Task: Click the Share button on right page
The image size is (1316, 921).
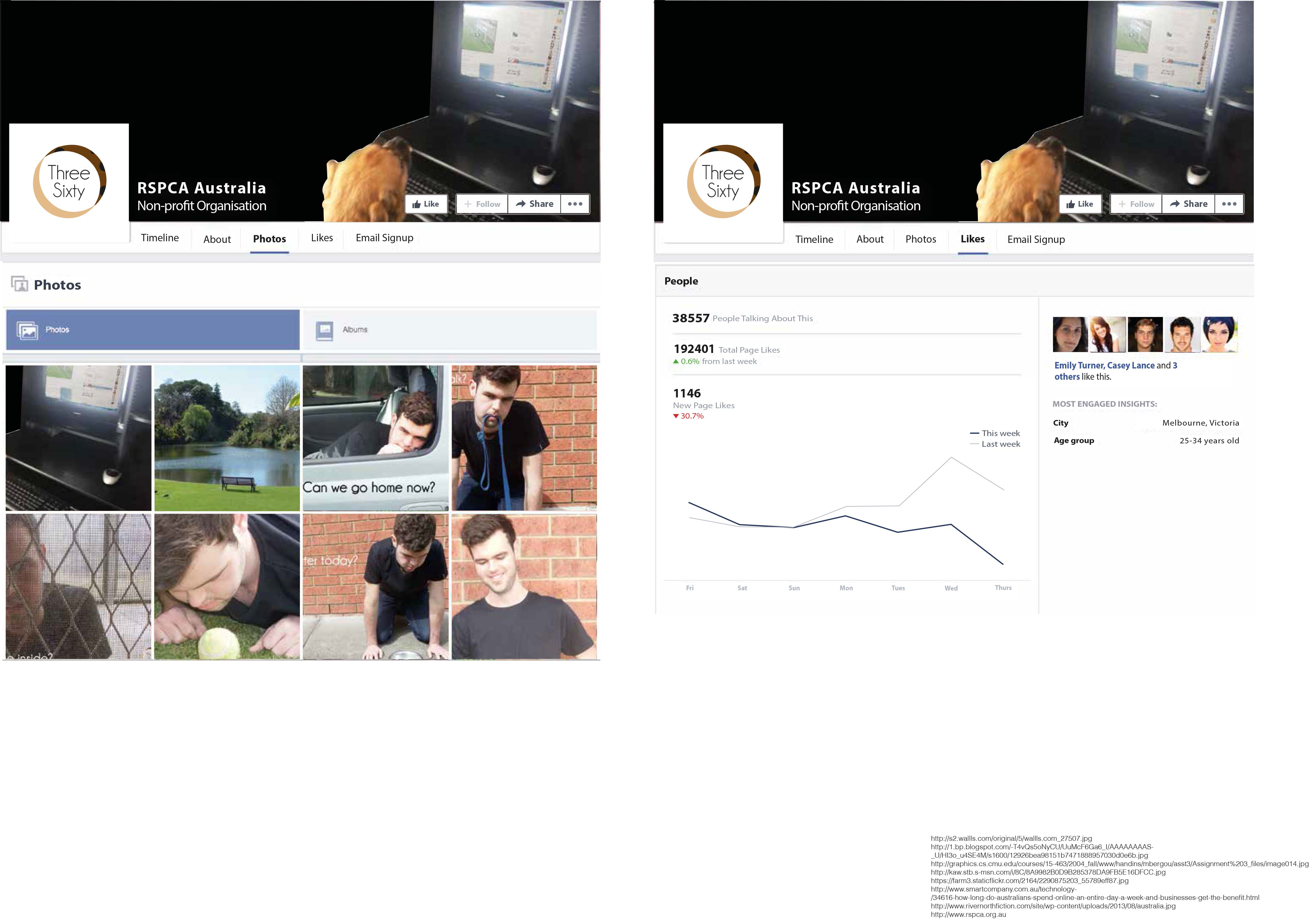Action: pos(1188,204)
